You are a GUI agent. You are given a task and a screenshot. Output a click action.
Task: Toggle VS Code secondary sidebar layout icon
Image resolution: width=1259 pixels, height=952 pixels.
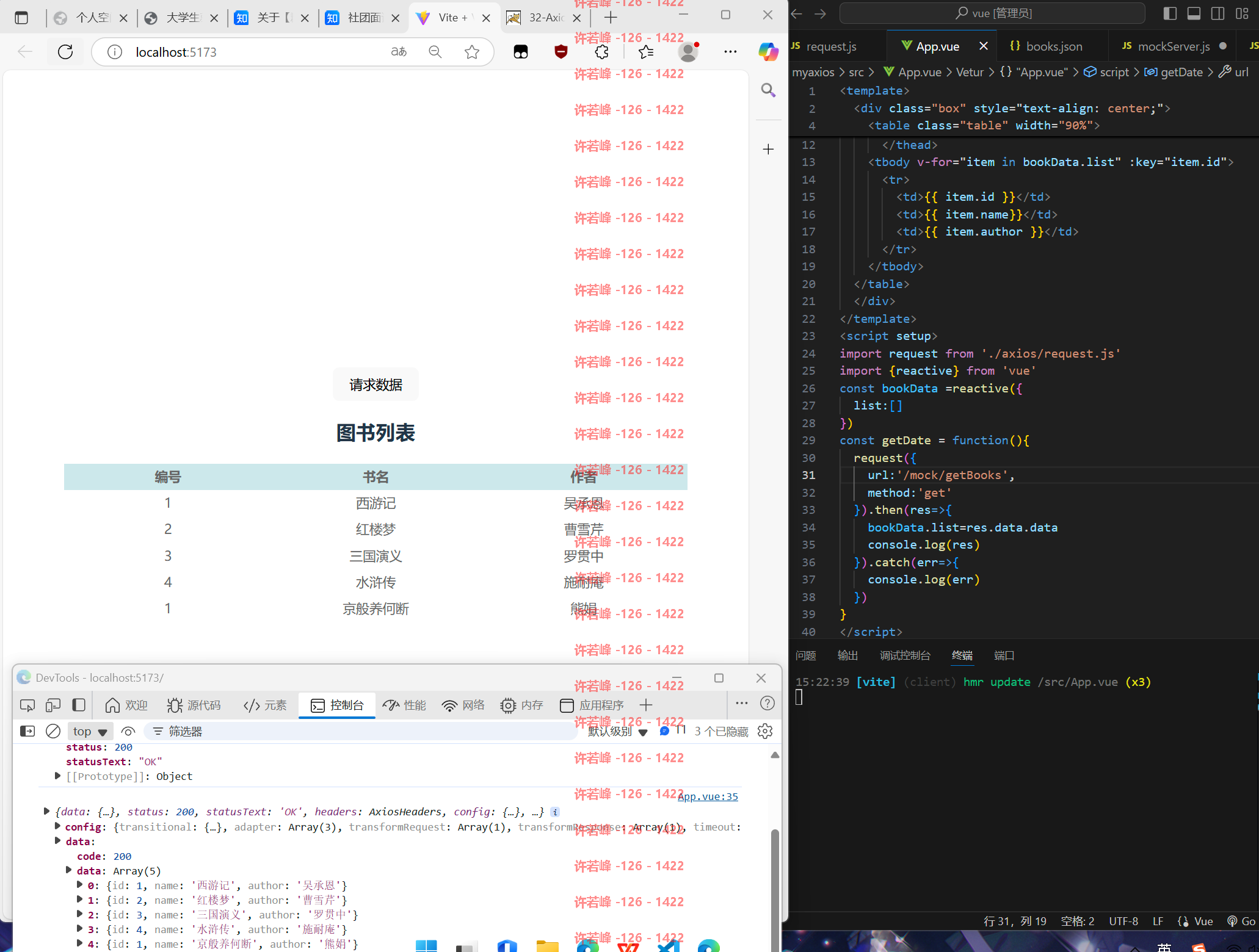pyautogui.click(x=1217, y=13)
